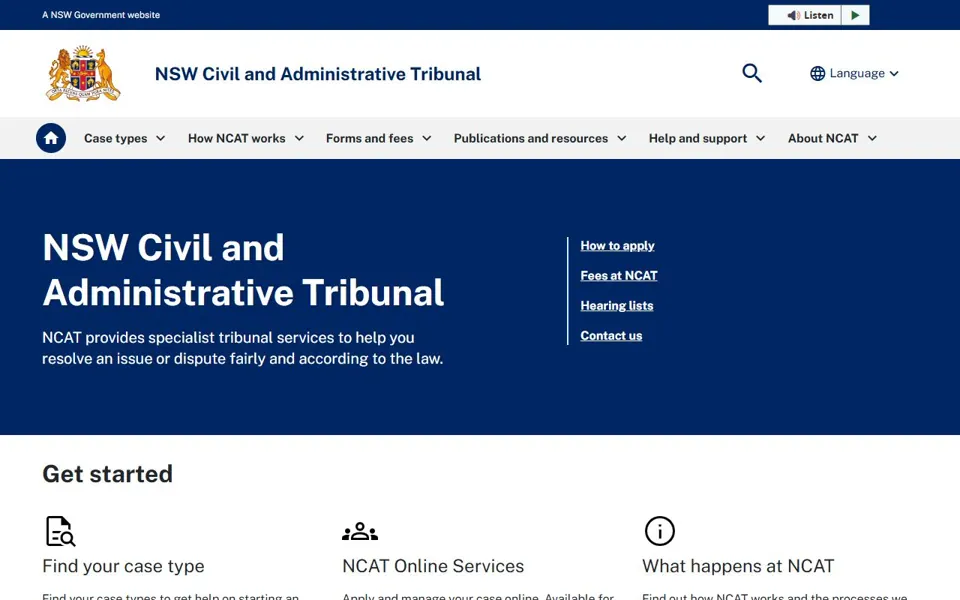Click the globe icon next to Language

pos(817,73)
